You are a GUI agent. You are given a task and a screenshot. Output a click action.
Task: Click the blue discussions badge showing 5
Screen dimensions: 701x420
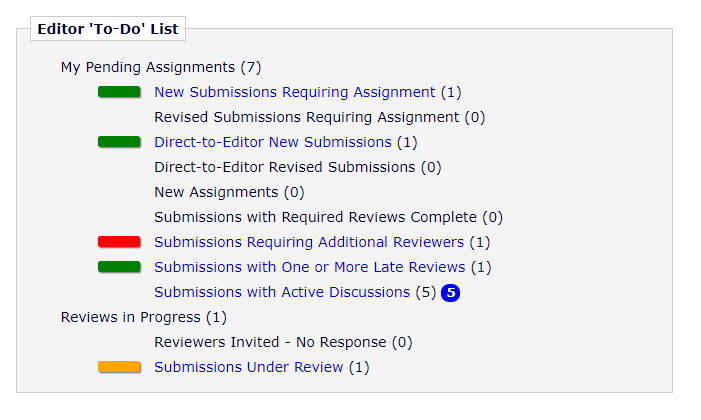pos(450,293)
